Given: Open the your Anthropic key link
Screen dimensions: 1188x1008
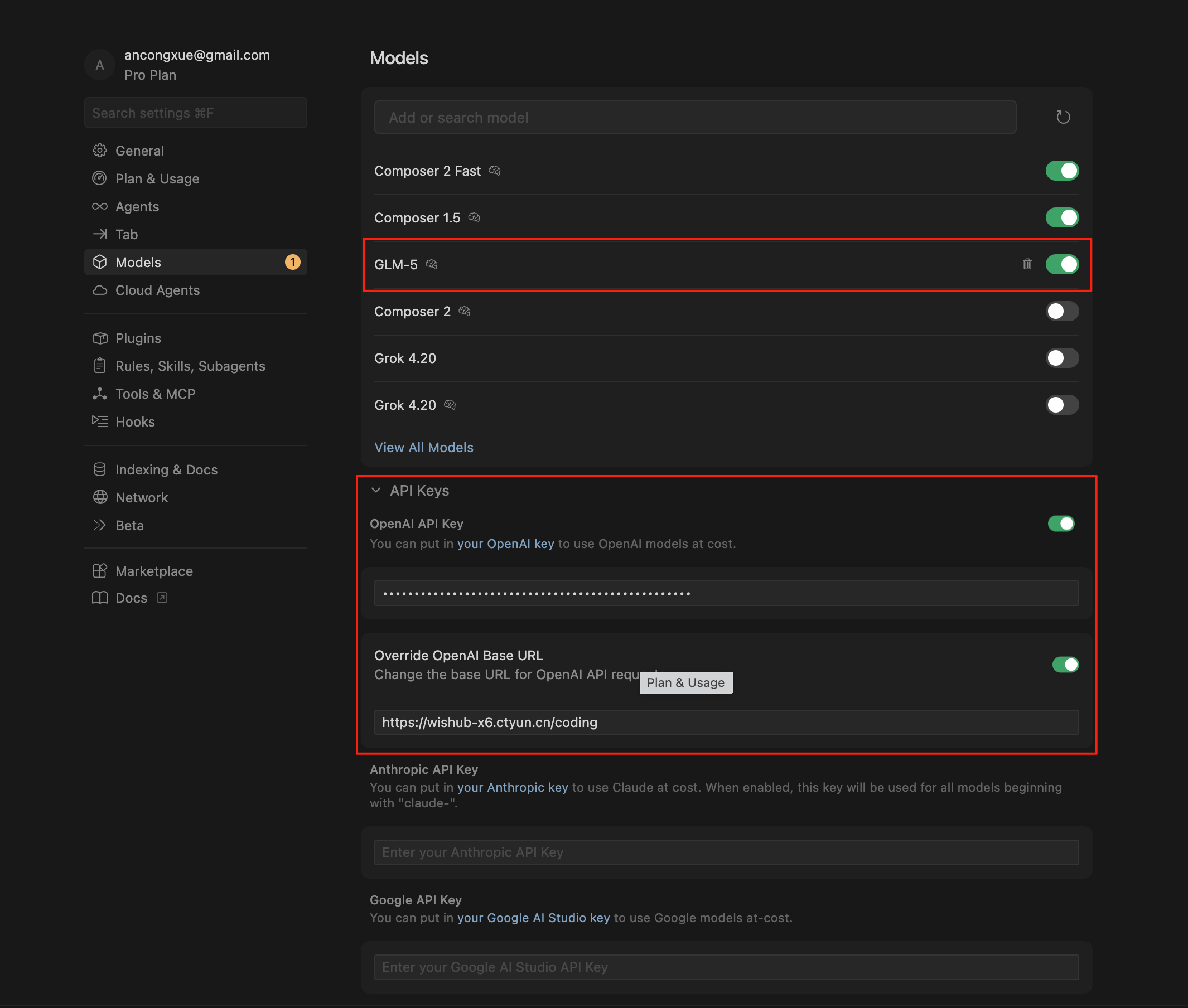Looking at the screenshot, I should (512, 787).
